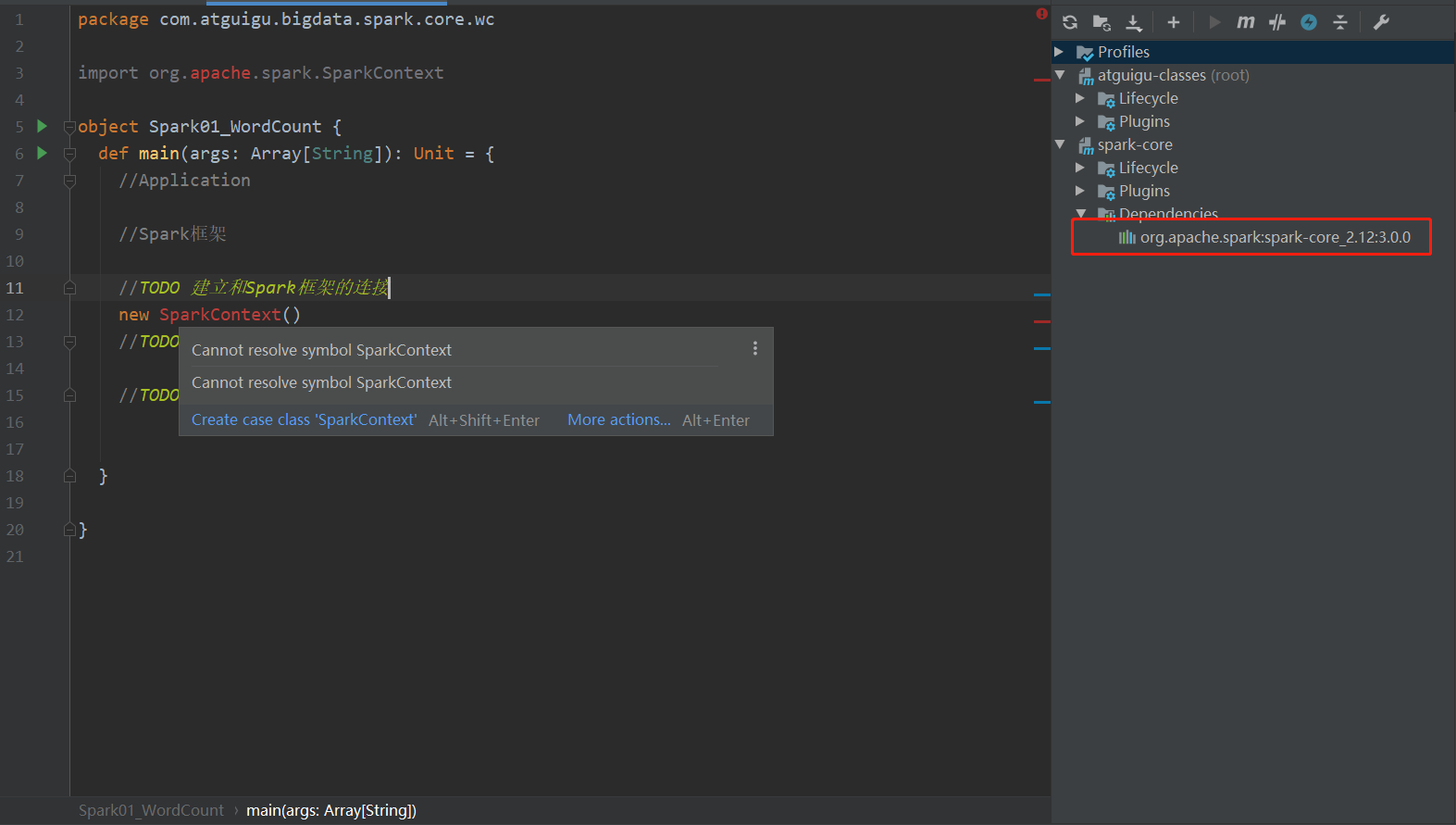
Task: Fold the main method at line 6
Action: pos(69,154)
